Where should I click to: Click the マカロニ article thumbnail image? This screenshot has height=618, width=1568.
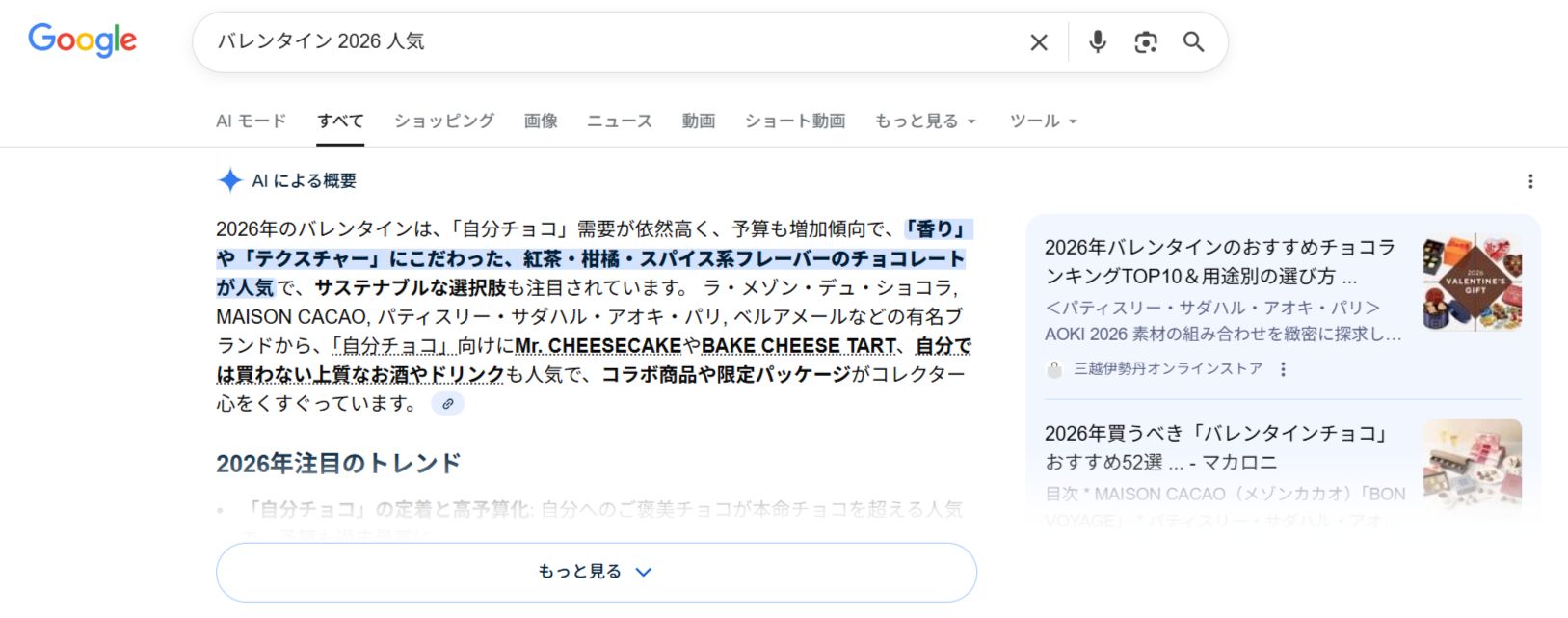pyautogui.click(x=1473, y=465)
